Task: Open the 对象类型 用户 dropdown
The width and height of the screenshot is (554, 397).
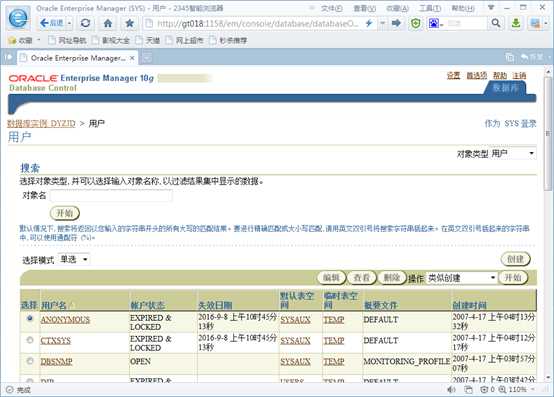Action: click(513, 154)
